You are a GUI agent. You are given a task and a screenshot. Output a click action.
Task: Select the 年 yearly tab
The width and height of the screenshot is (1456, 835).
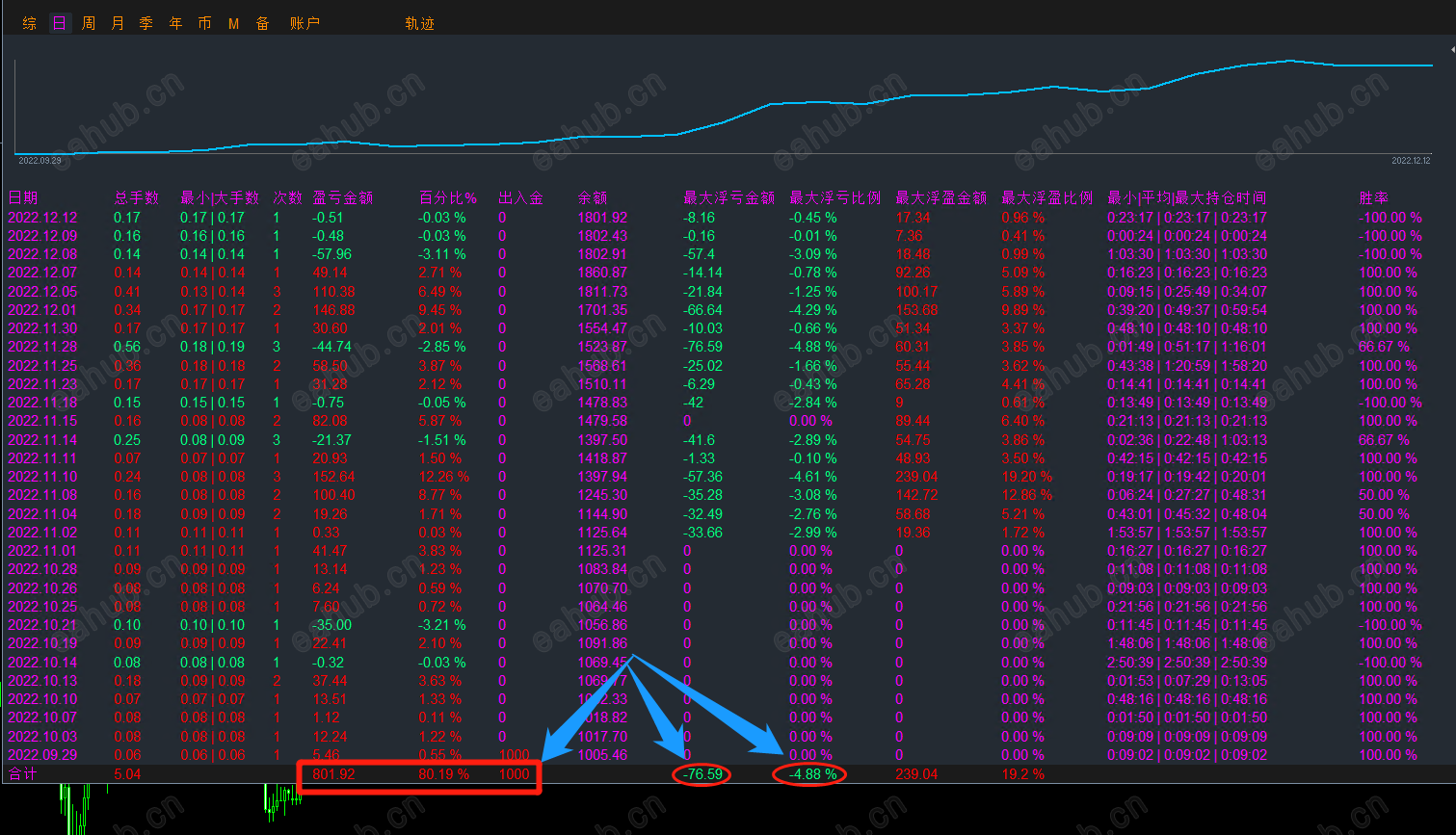175,23
